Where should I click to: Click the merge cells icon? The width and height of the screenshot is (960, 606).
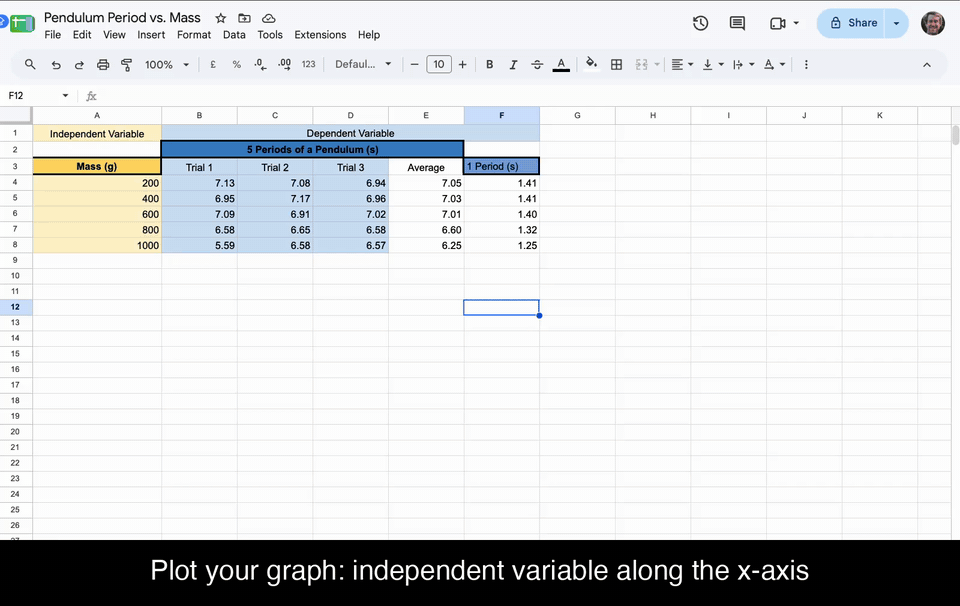click(642, 64)
